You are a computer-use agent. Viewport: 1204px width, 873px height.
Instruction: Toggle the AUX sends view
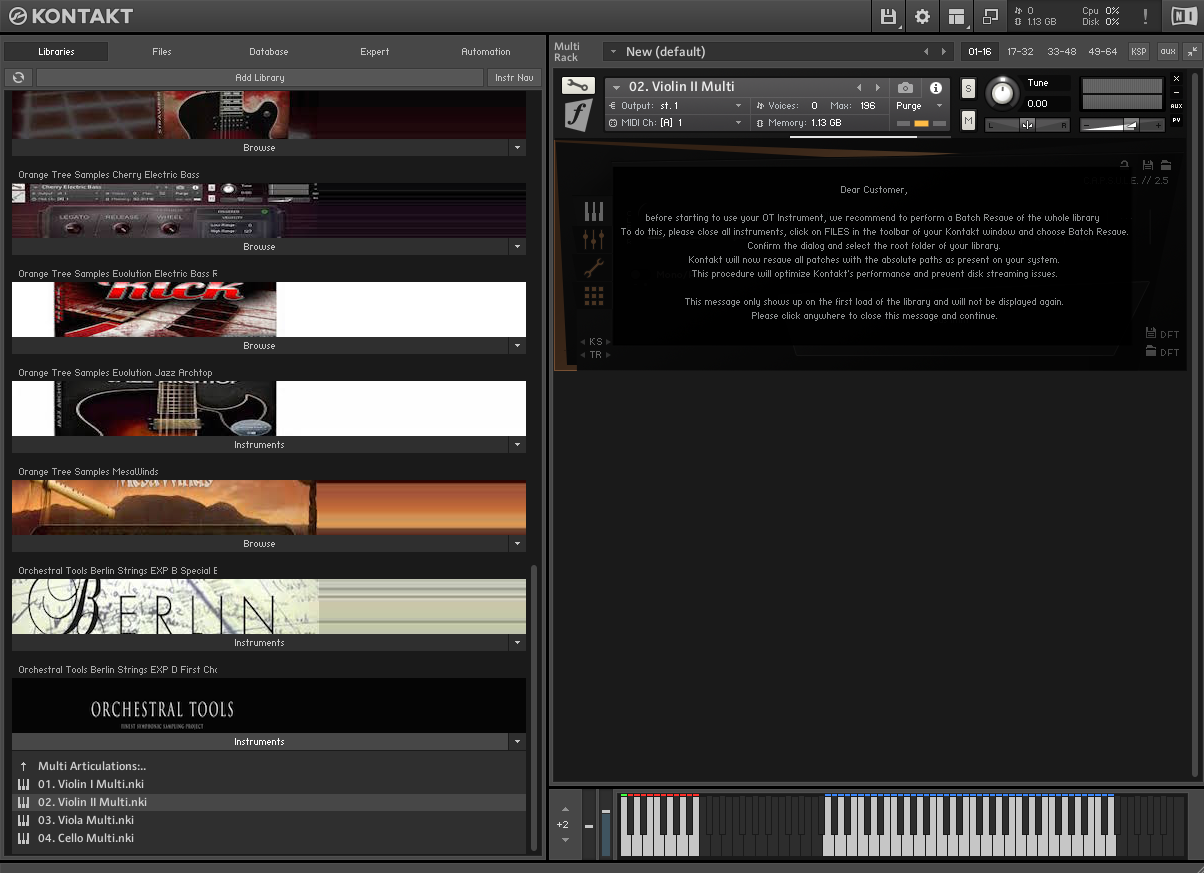tap(1176, 106)
